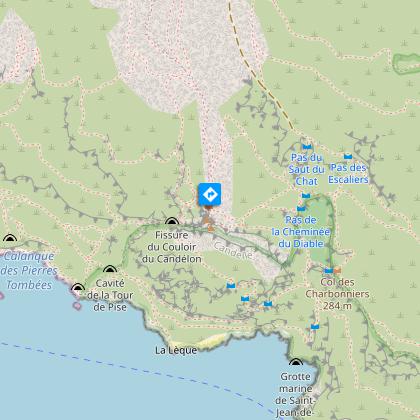
Task: Click the Calanque des Pierres Tombées label
Action: pos(28,271)
